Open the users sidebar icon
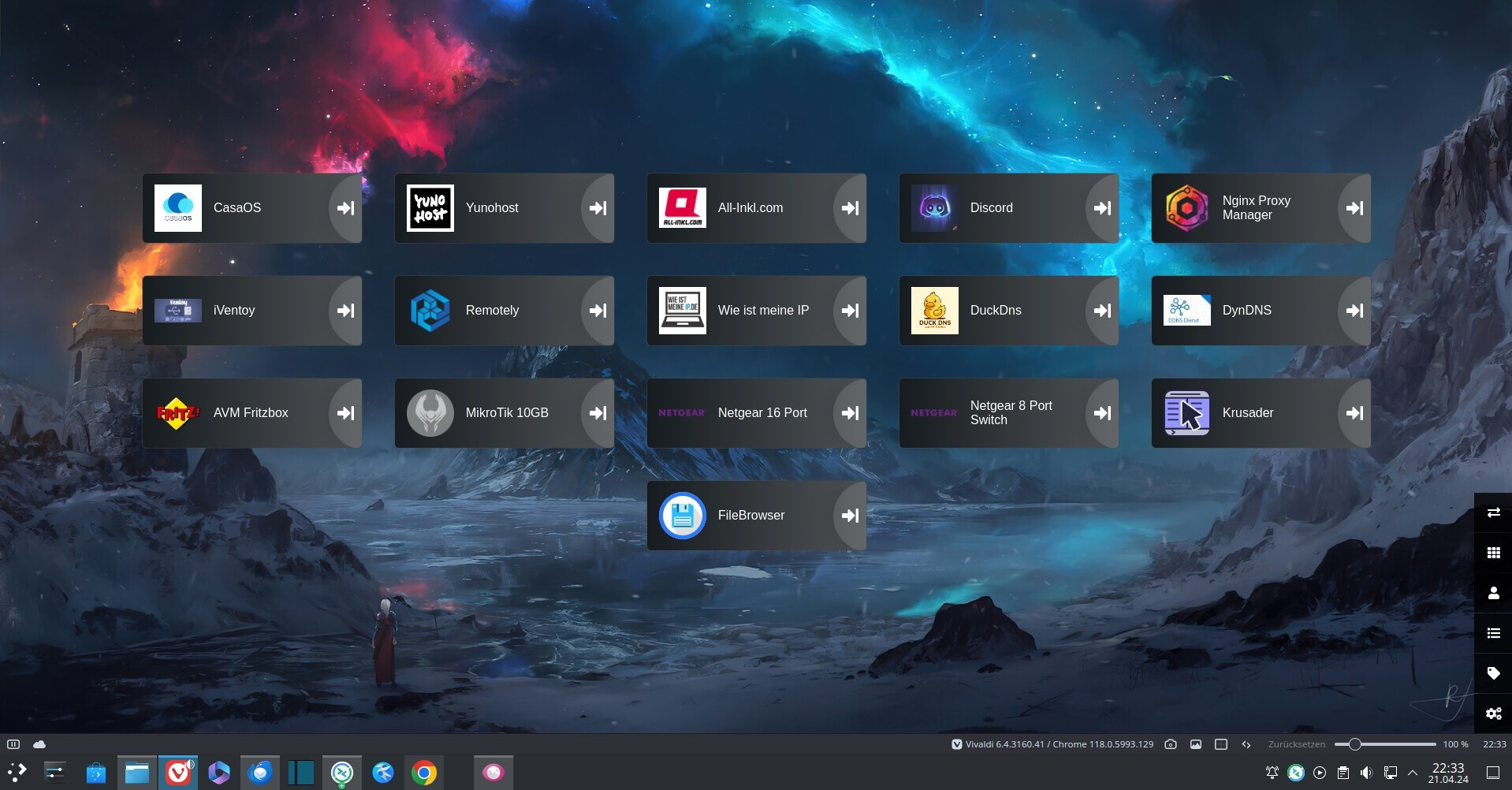This screenshot has width=1512, height=790. pyautogui.click(x=1493, y=594)
